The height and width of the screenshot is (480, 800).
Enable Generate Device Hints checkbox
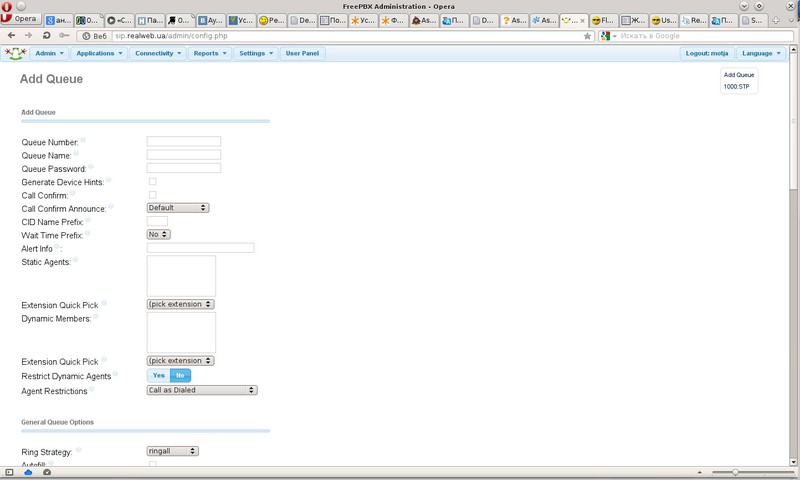pyautogui.click(x=153, y=182)
